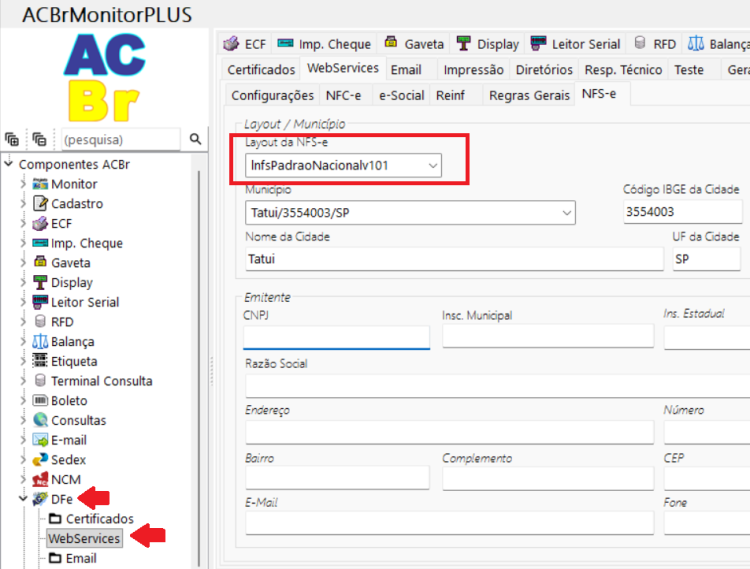Expand the Consultas tree node
This screenshot has width=750, height=569.
[23, 420]
